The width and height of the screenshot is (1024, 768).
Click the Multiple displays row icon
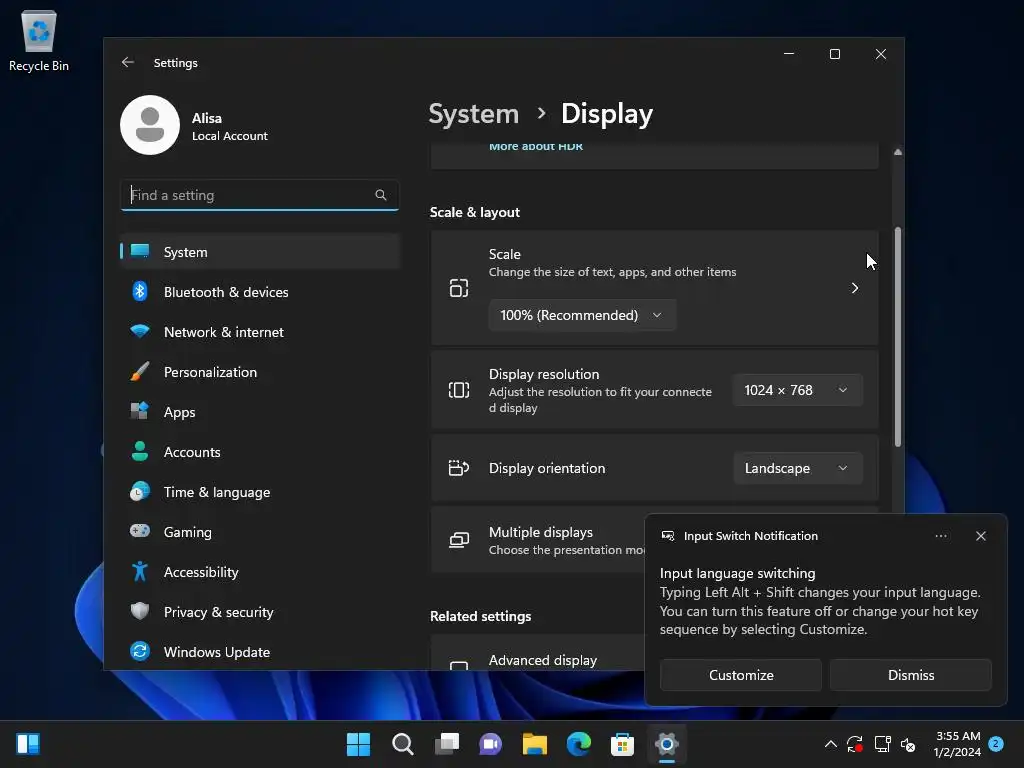458,540
